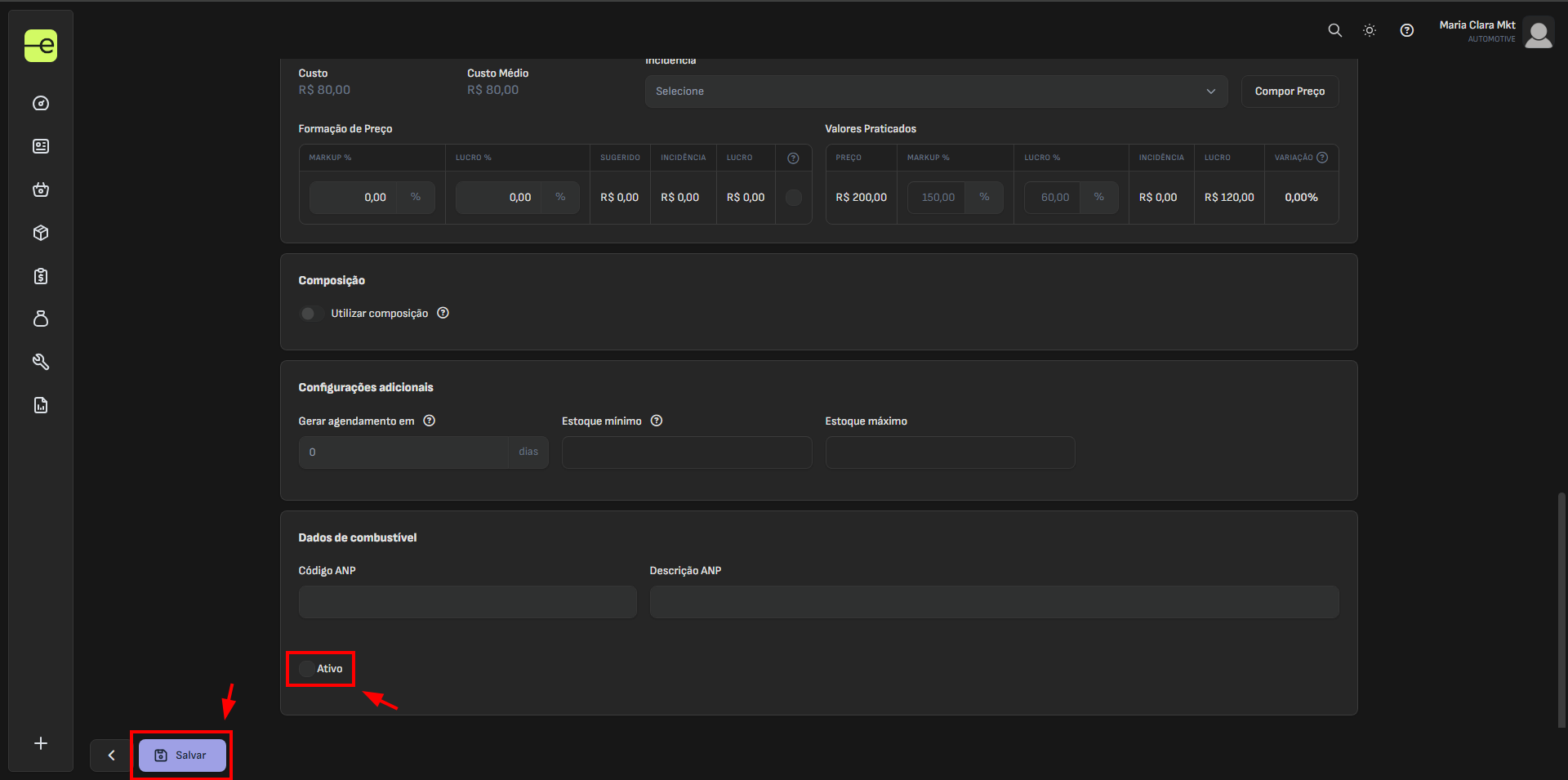Viewport: 1568px width, 780px height.
Task: Open the shopping basket icon in sidebar
Action: (x=41, y=189)
